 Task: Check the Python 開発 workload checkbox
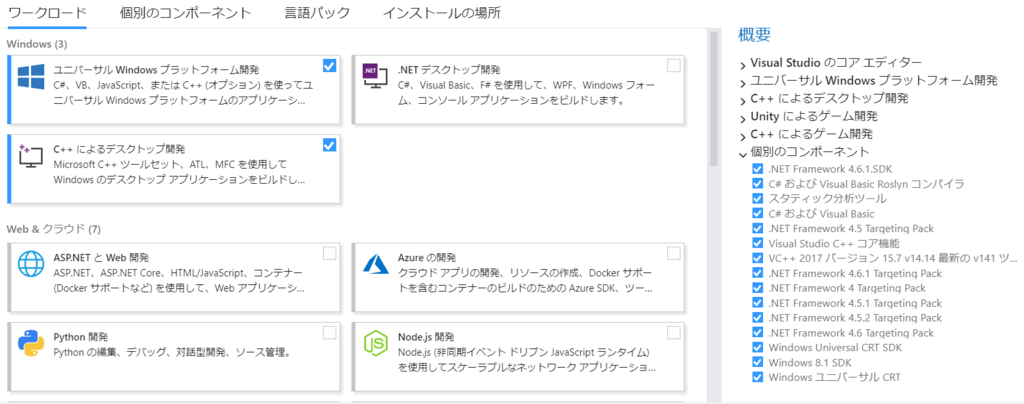pyautogui.click(x=330, y=333)
